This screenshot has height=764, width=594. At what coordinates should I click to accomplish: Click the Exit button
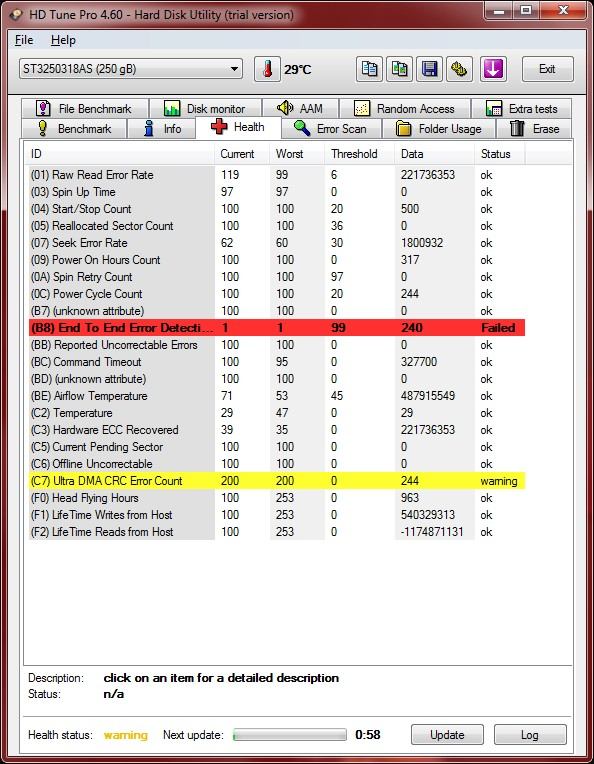tap(547, 69)
